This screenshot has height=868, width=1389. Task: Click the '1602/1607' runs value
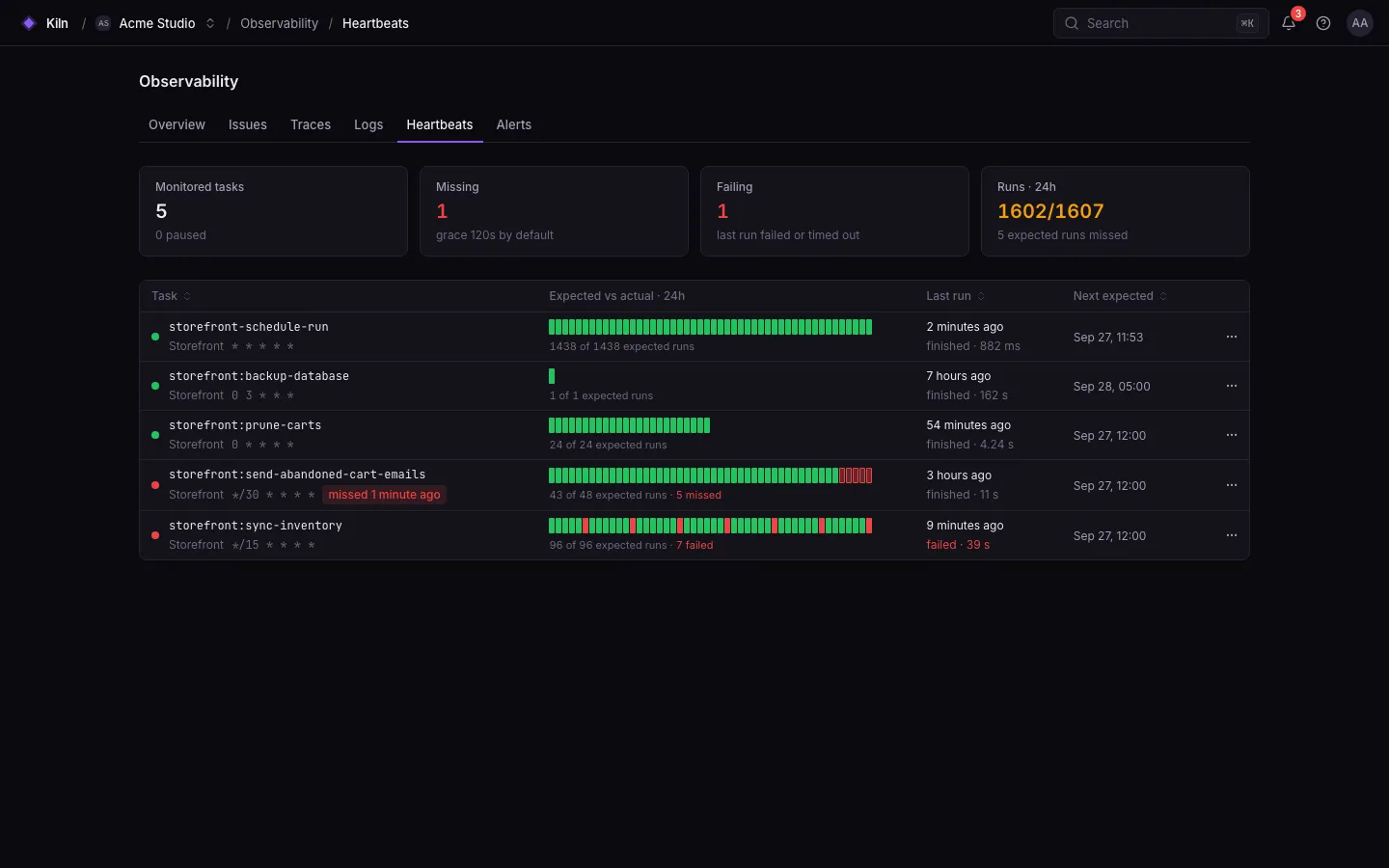click(x=1050, y=211)
